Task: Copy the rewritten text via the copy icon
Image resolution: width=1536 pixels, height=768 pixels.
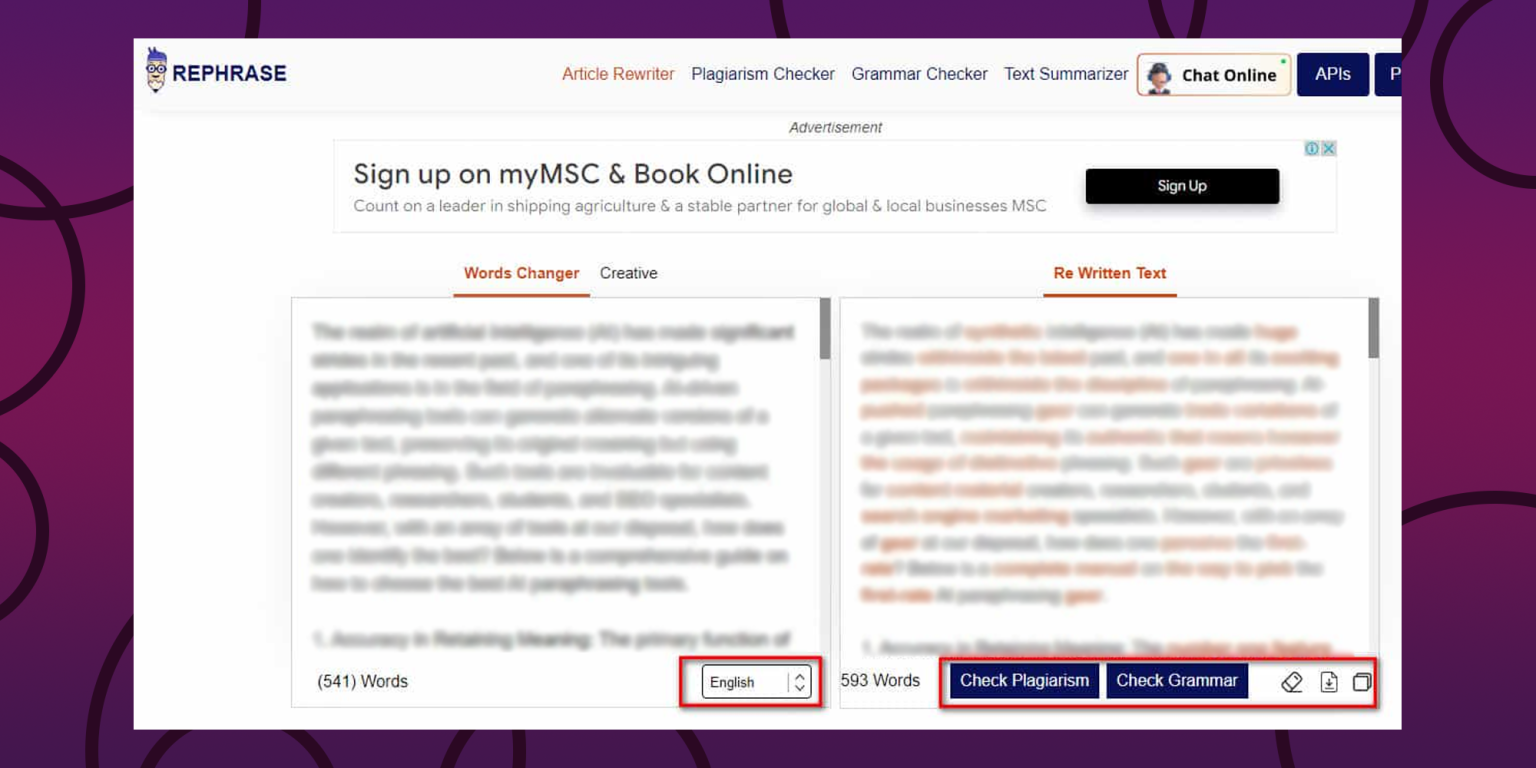Action: (x=1361, y=681)
